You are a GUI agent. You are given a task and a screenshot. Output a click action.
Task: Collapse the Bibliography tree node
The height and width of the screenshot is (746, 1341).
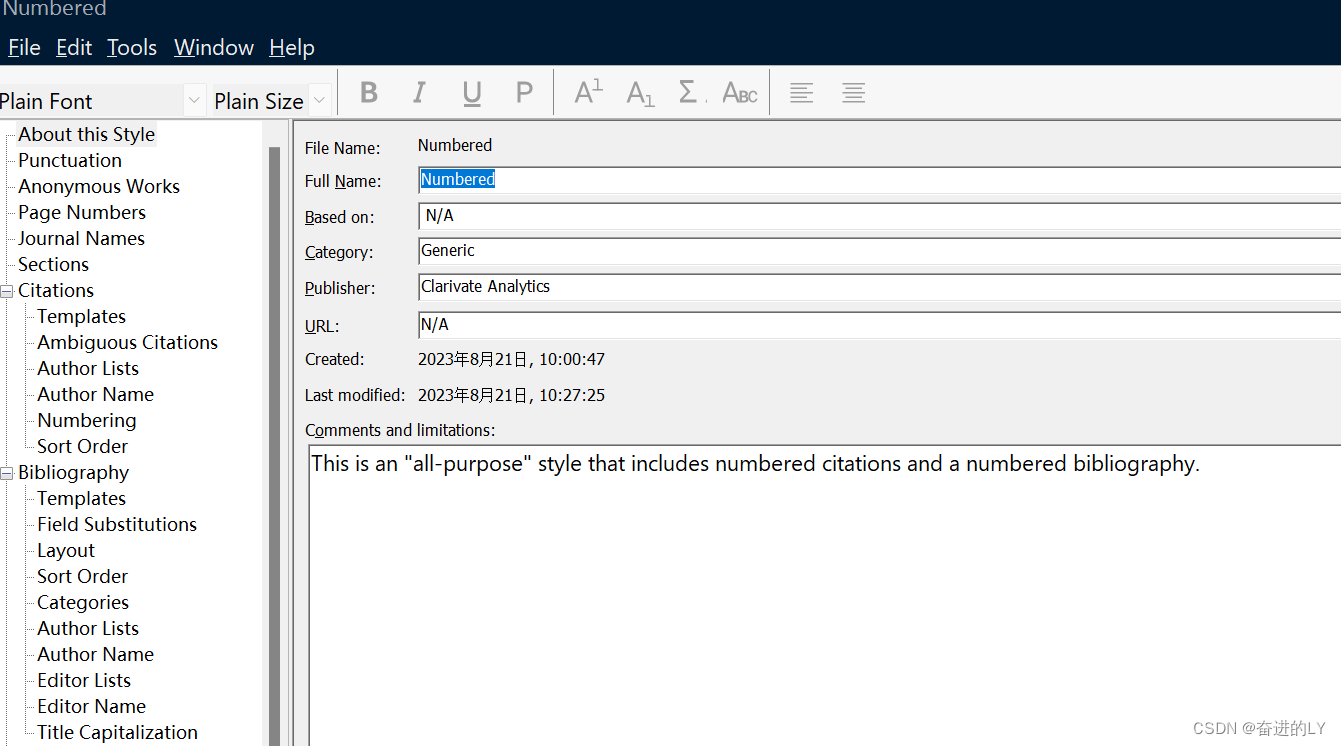pos(7,473)
